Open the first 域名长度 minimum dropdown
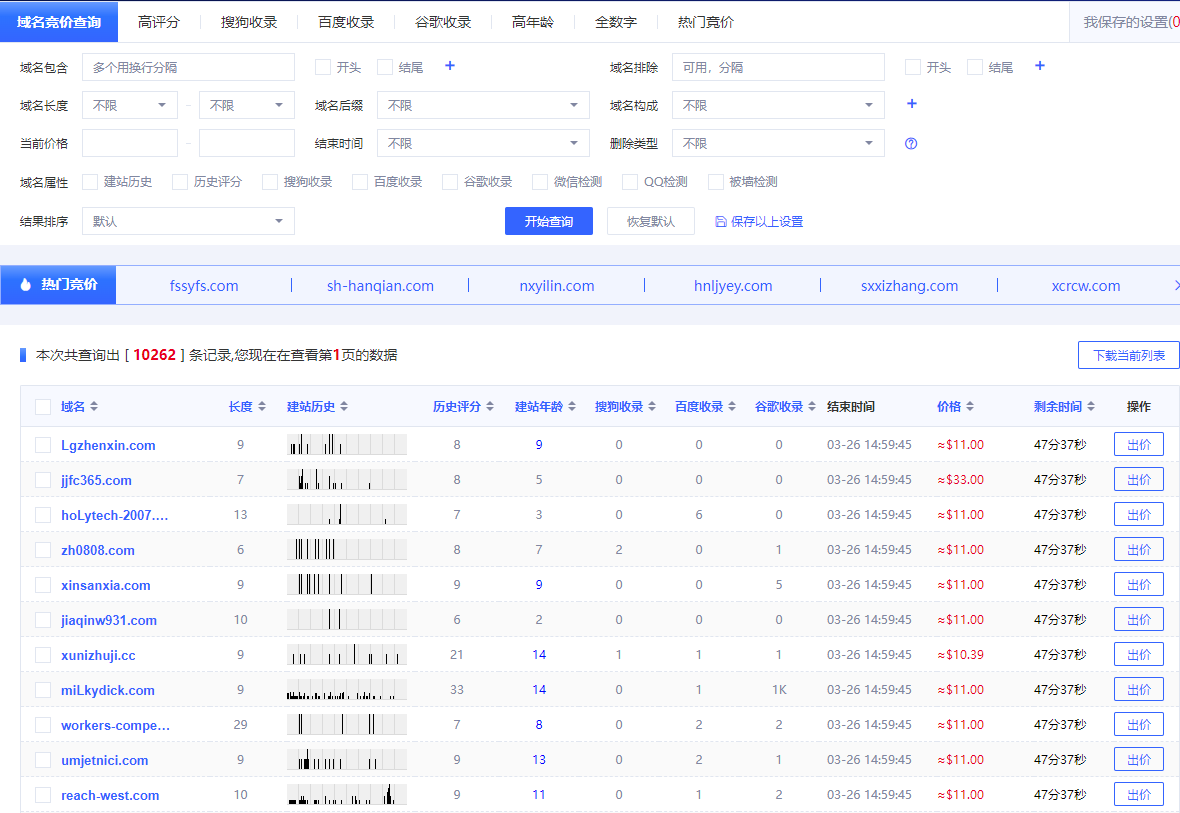This screenshot has width=1180, height=813. point(129,105)
